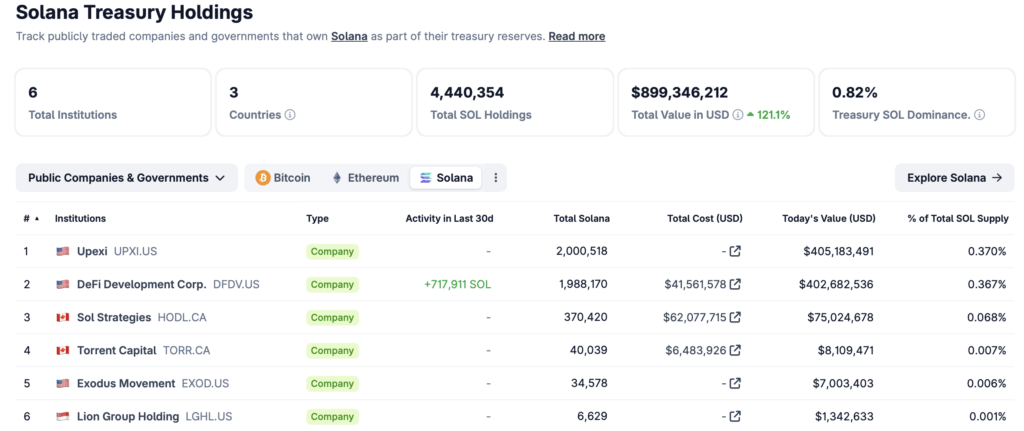The width and height of the screenshot is (1024, 431).
Task: Click info icon next to Countries
Action: [290, 115]
